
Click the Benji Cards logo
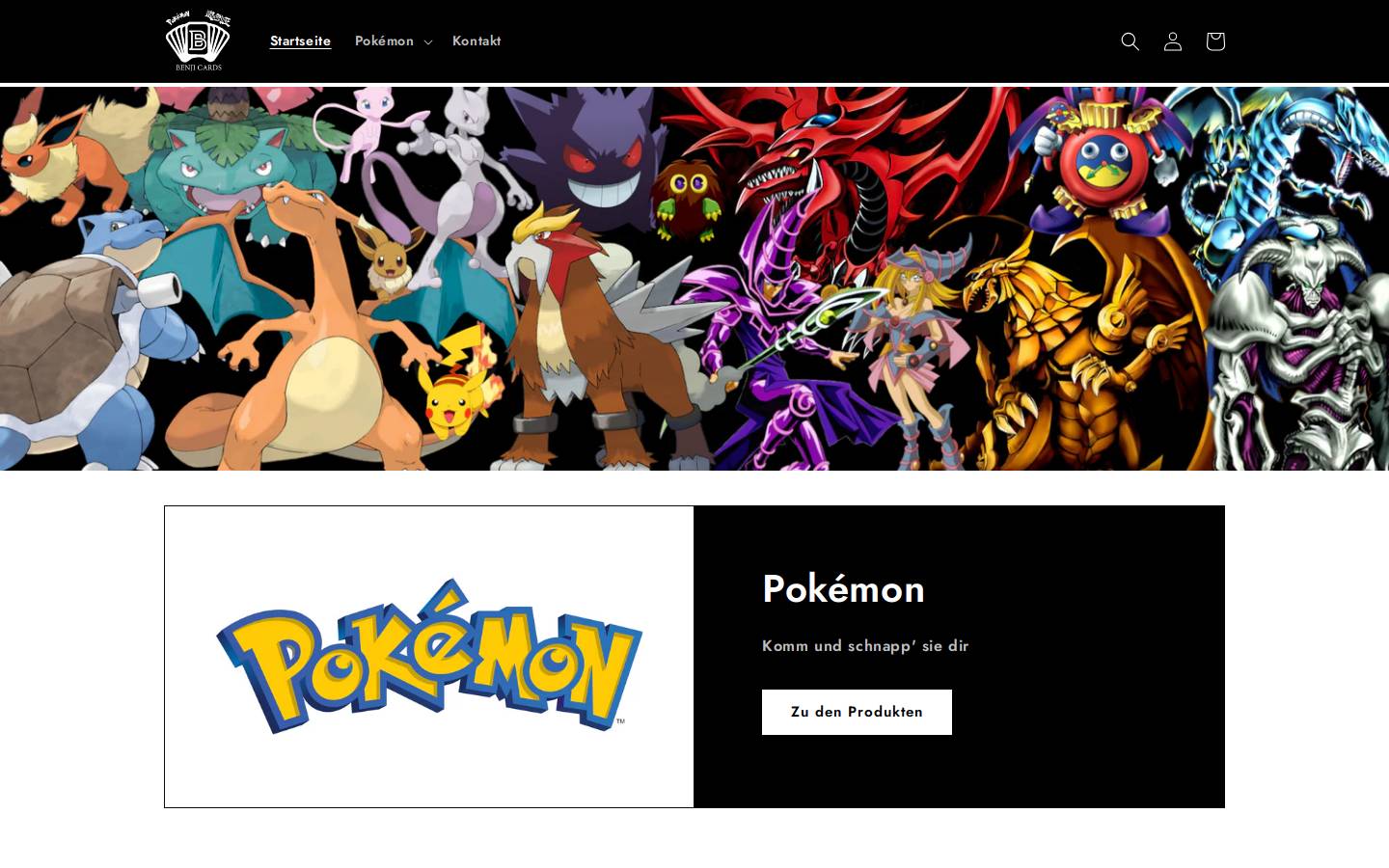tap(198, 41)
